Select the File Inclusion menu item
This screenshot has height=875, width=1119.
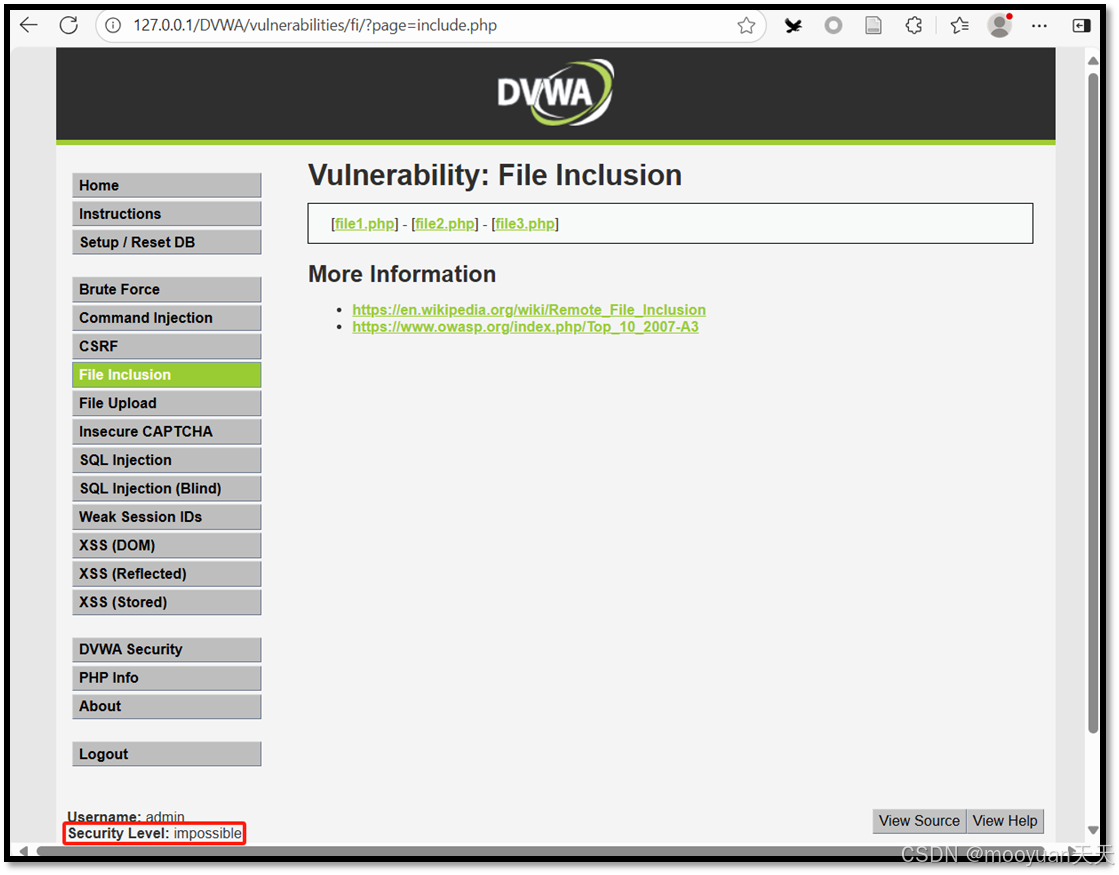click(166, 375)
